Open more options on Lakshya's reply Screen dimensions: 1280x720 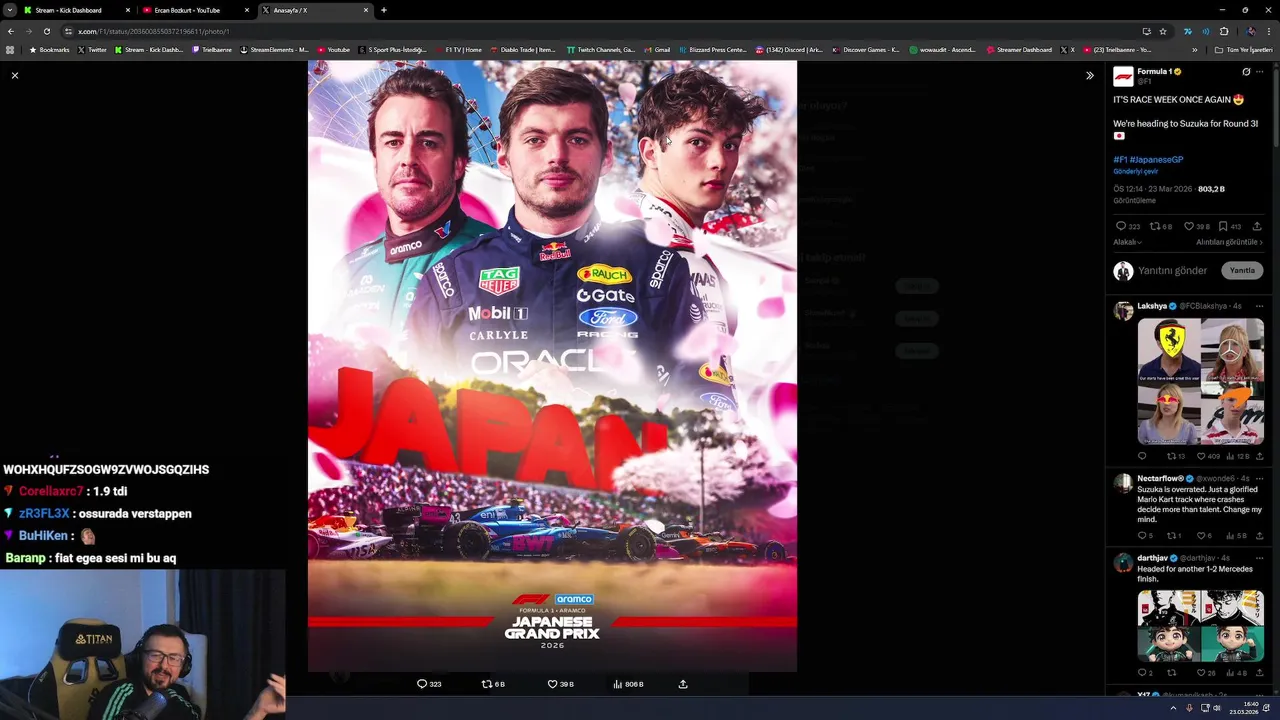1260,306
